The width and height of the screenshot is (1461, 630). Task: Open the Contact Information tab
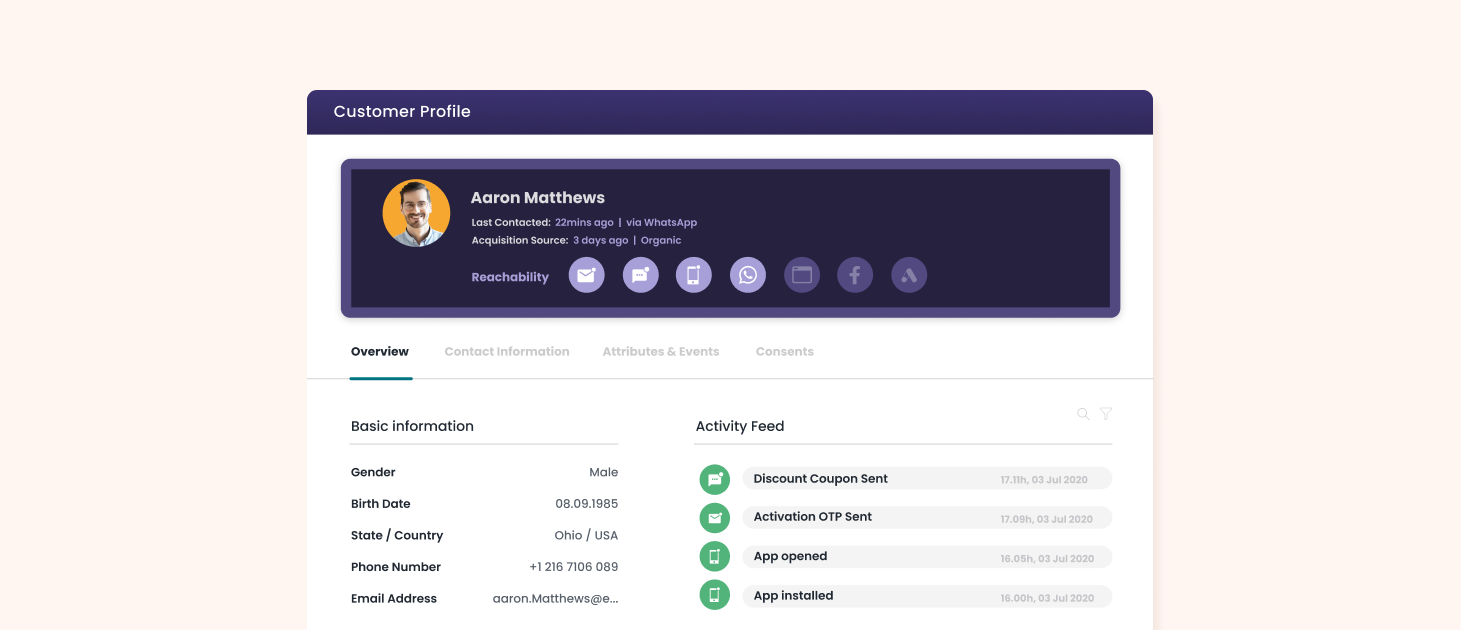pos(507,352)
